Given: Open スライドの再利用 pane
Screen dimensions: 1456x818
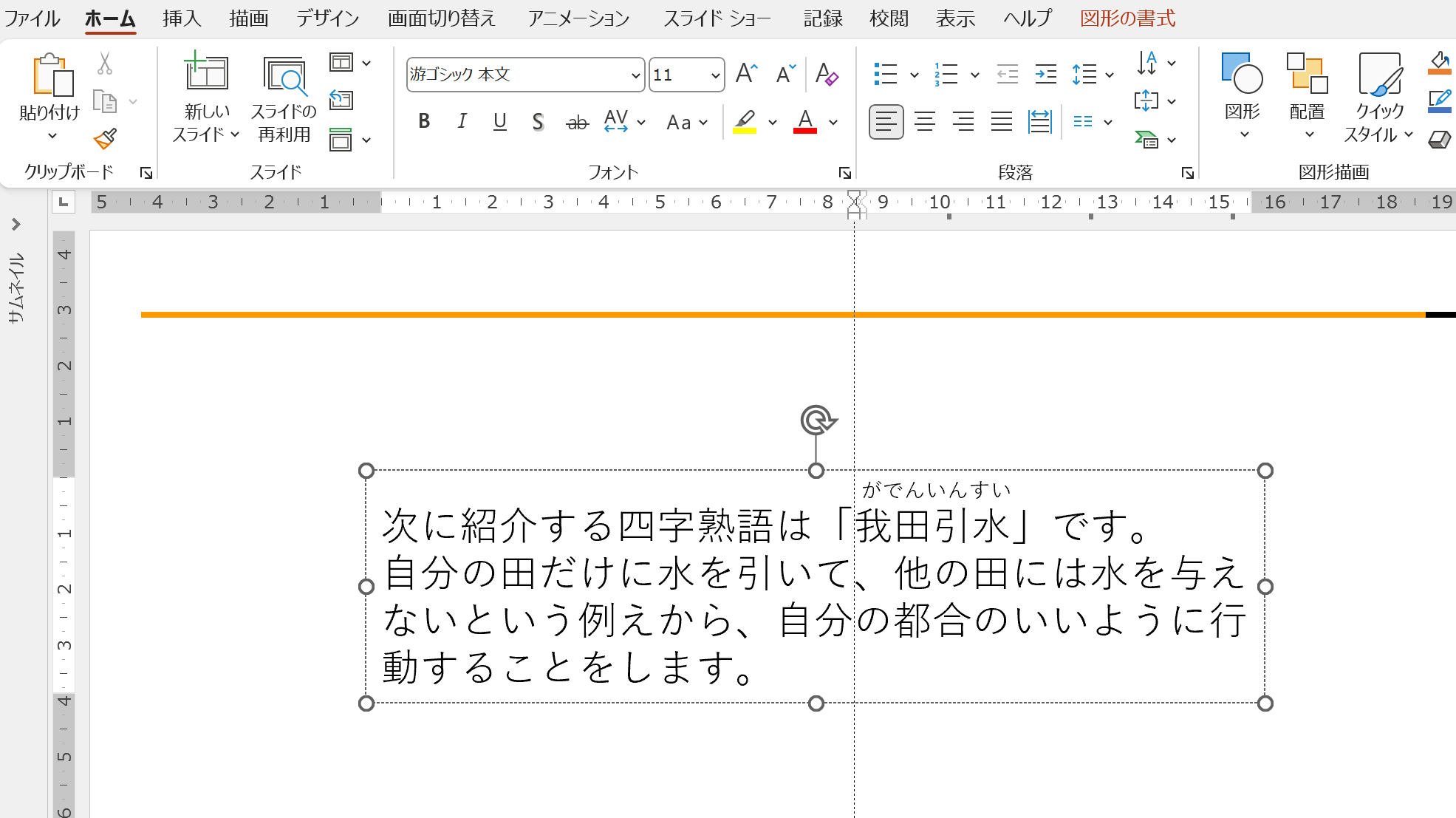Looking at the screenshot, I should click(x=284, y=96).
